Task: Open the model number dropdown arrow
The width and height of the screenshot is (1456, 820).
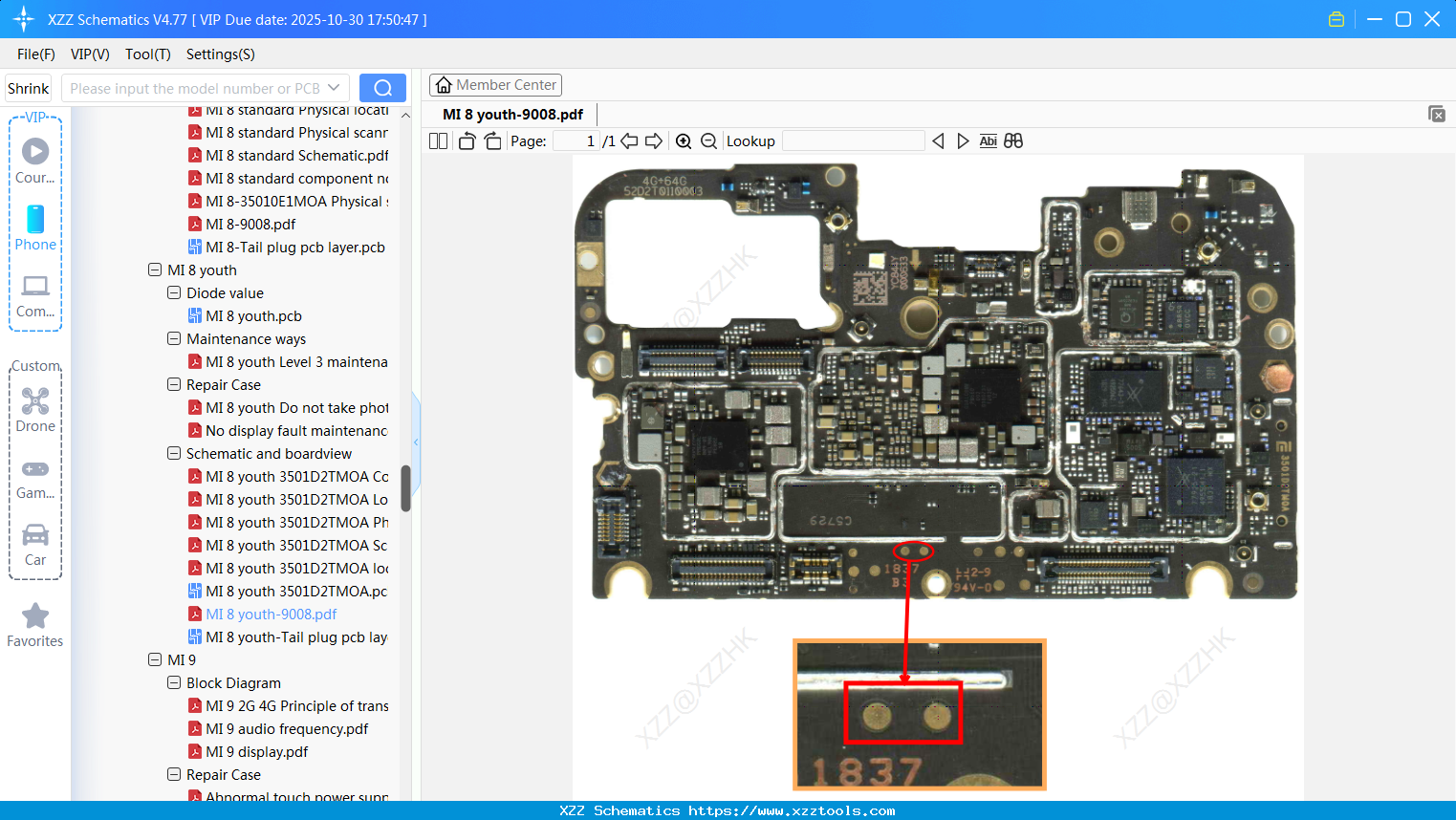Action: pos(334,88)
